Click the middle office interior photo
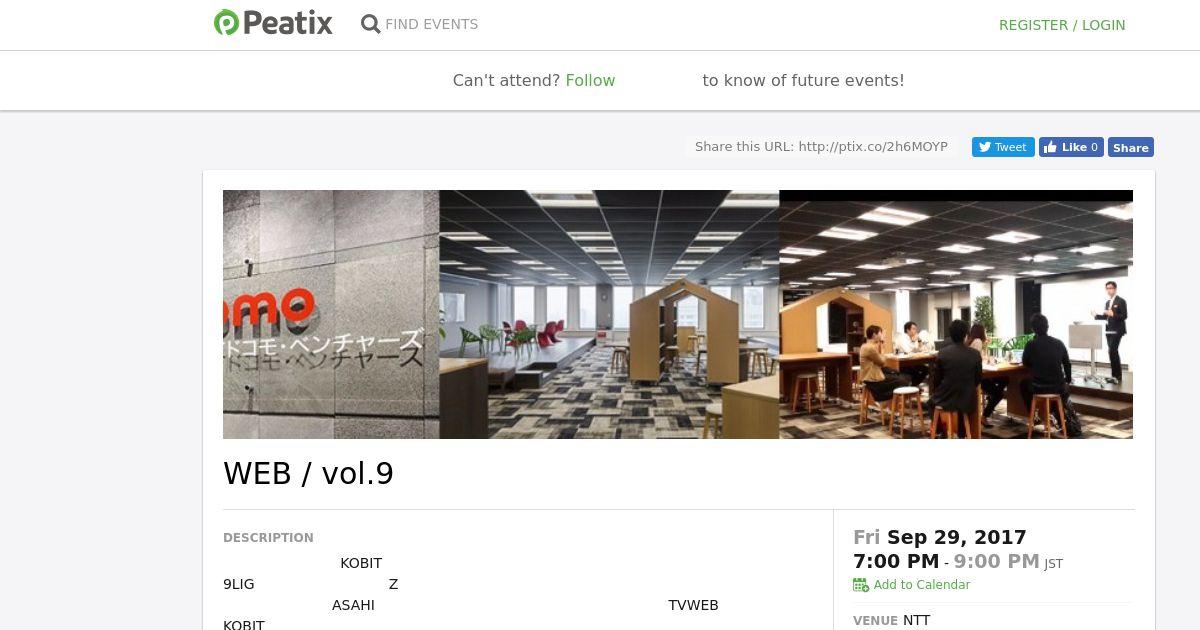 (609, 314)
